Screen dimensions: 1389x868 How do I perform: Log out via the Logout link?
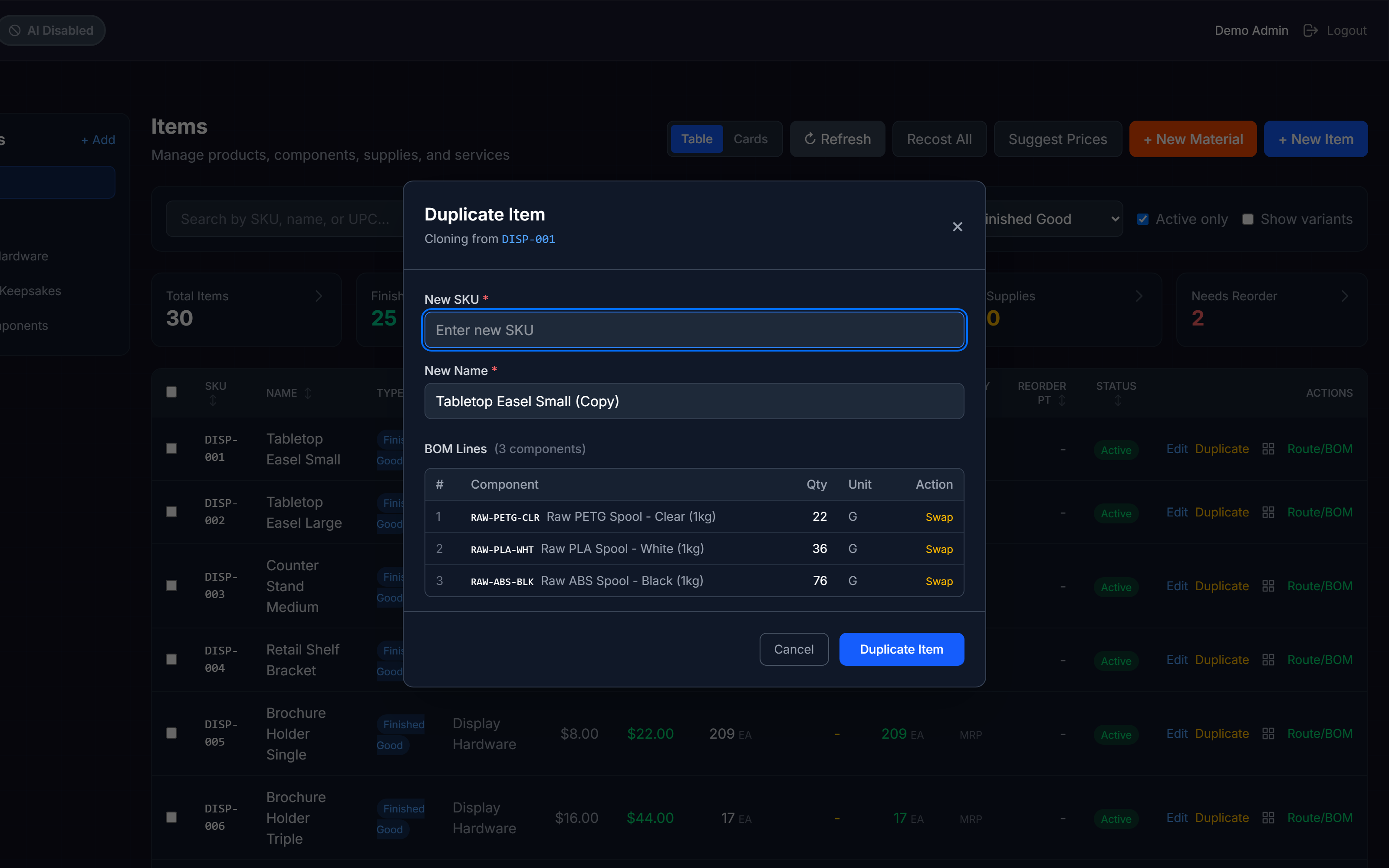[x=1346, y=30]
